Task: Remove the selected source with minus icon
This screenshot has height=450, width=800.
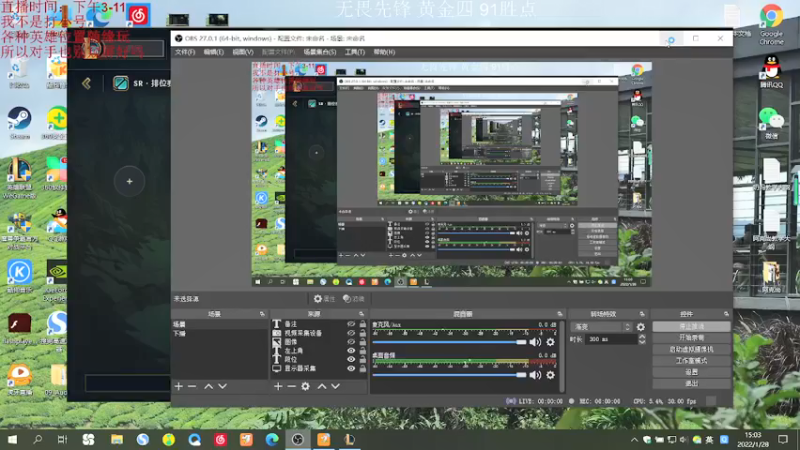Action: 291,386
